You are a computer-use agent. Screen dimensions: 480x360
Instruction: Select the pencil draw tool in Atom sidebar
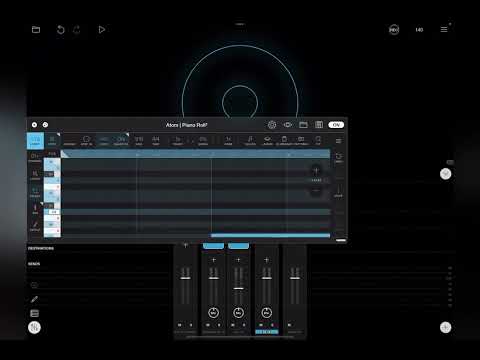tap(35, 226)
